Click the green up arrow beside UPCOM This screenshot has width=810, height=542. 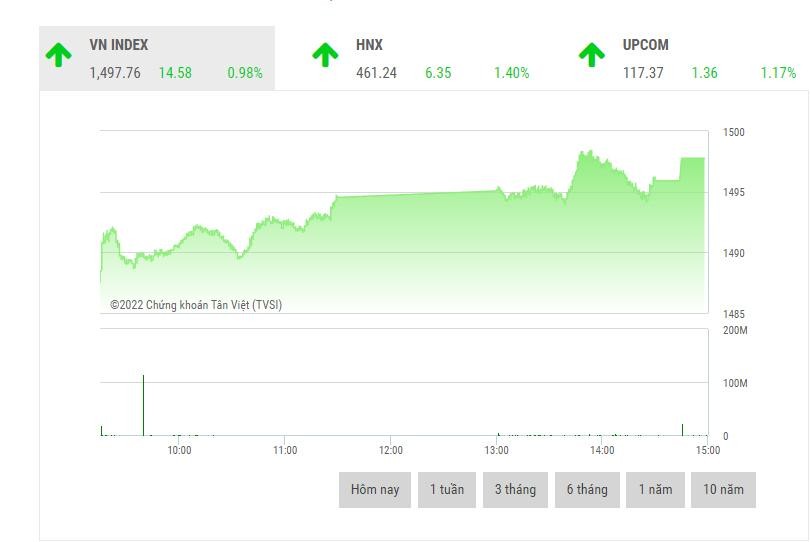click(592, 56)
